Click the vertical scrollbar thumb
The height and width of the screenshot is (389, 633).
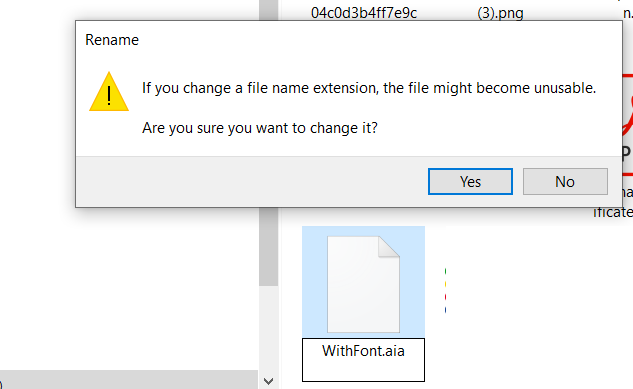click(x=268, y=246)
